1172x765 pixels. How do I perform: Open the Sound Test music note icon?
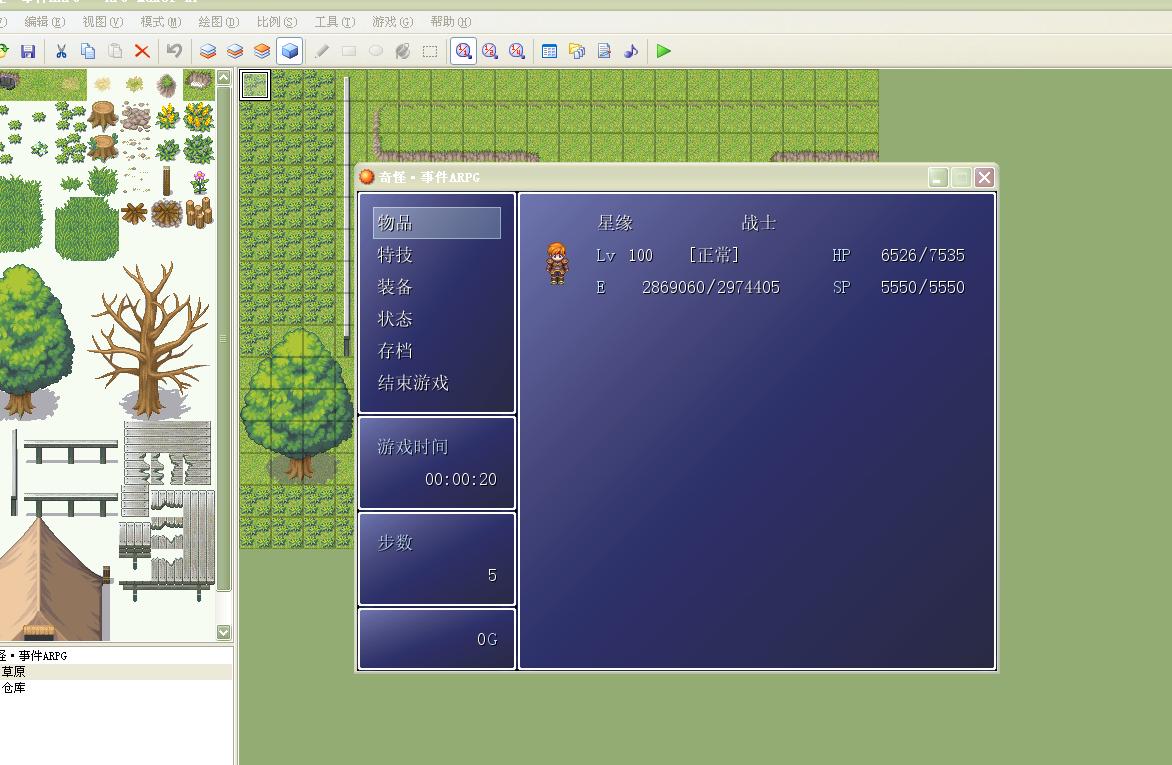click(x=631, y=51)
